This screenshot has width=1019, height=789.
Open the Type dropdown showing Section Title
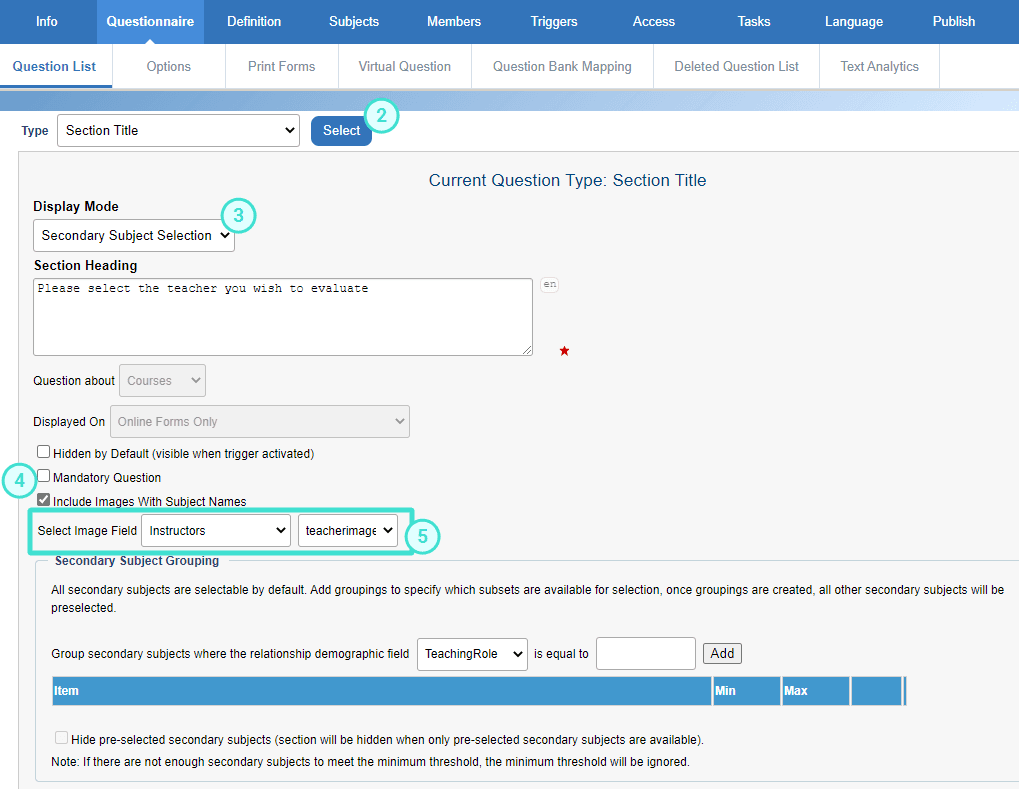pyautogui.click(x=178, y=130)
